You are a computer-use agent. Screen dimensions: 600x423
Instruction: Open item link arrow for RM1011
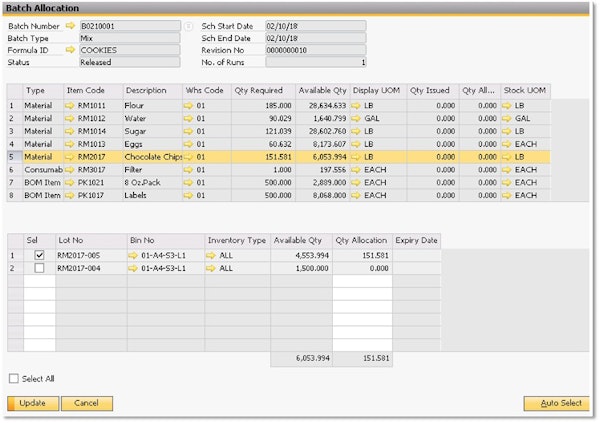(x=69, y=105)
